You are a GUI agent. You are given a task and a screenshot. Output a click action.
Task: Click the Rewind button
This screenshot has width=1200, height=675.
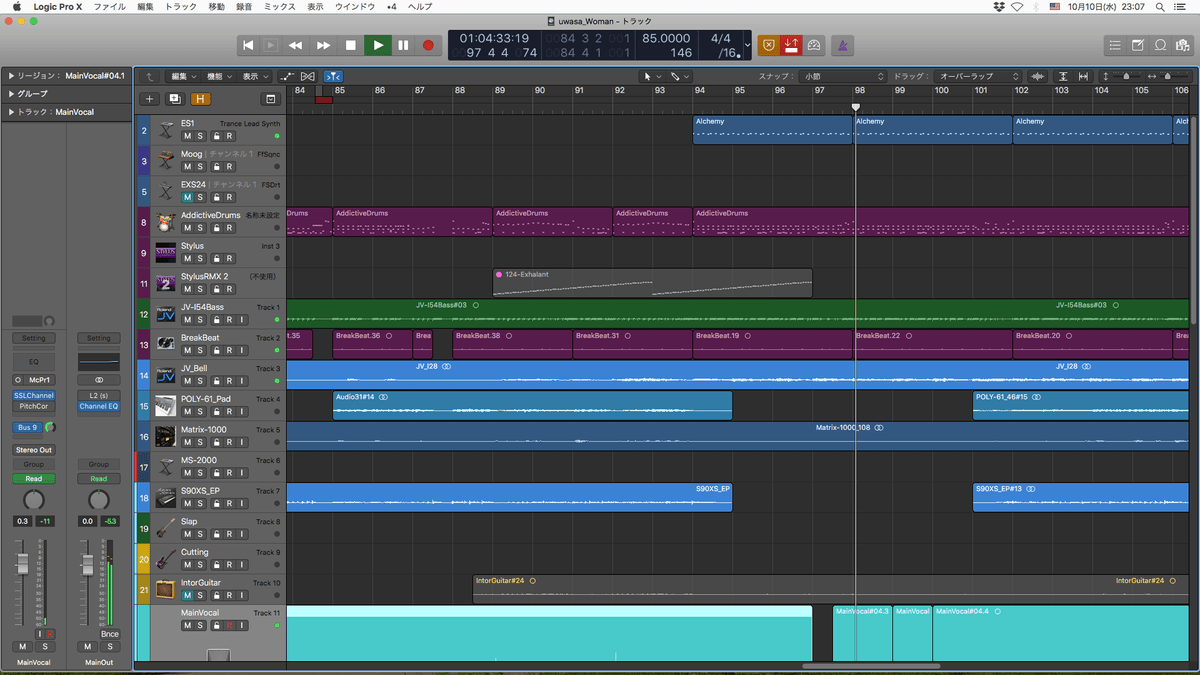[296, 45]
